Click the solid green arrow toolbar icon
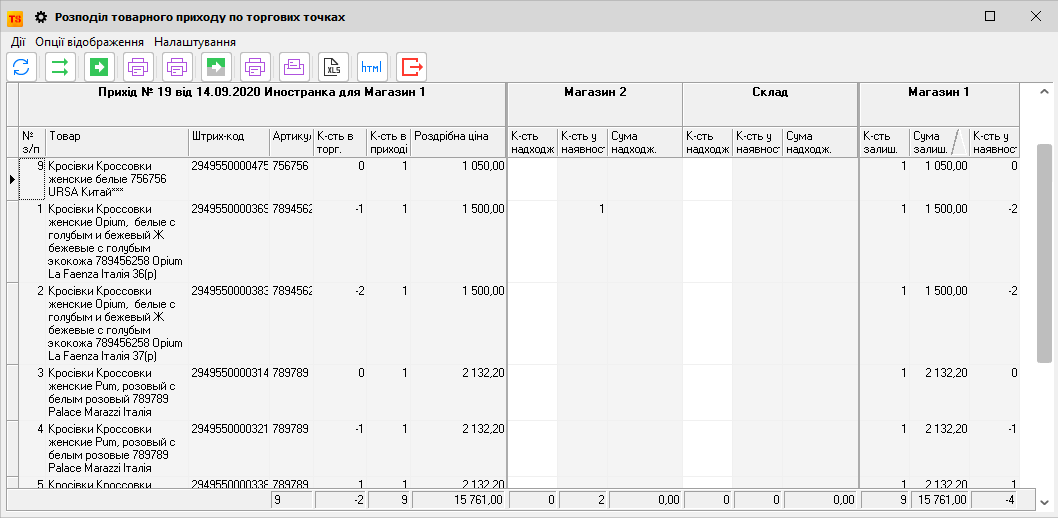 coord(99,67)
